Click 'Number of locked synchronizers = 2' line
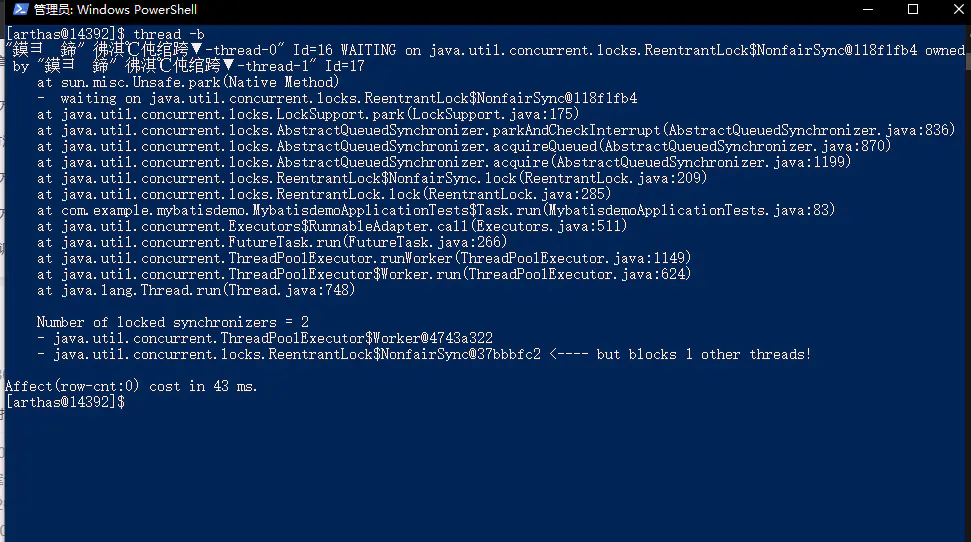Screen dimensions: 971x542 (172, 322)
